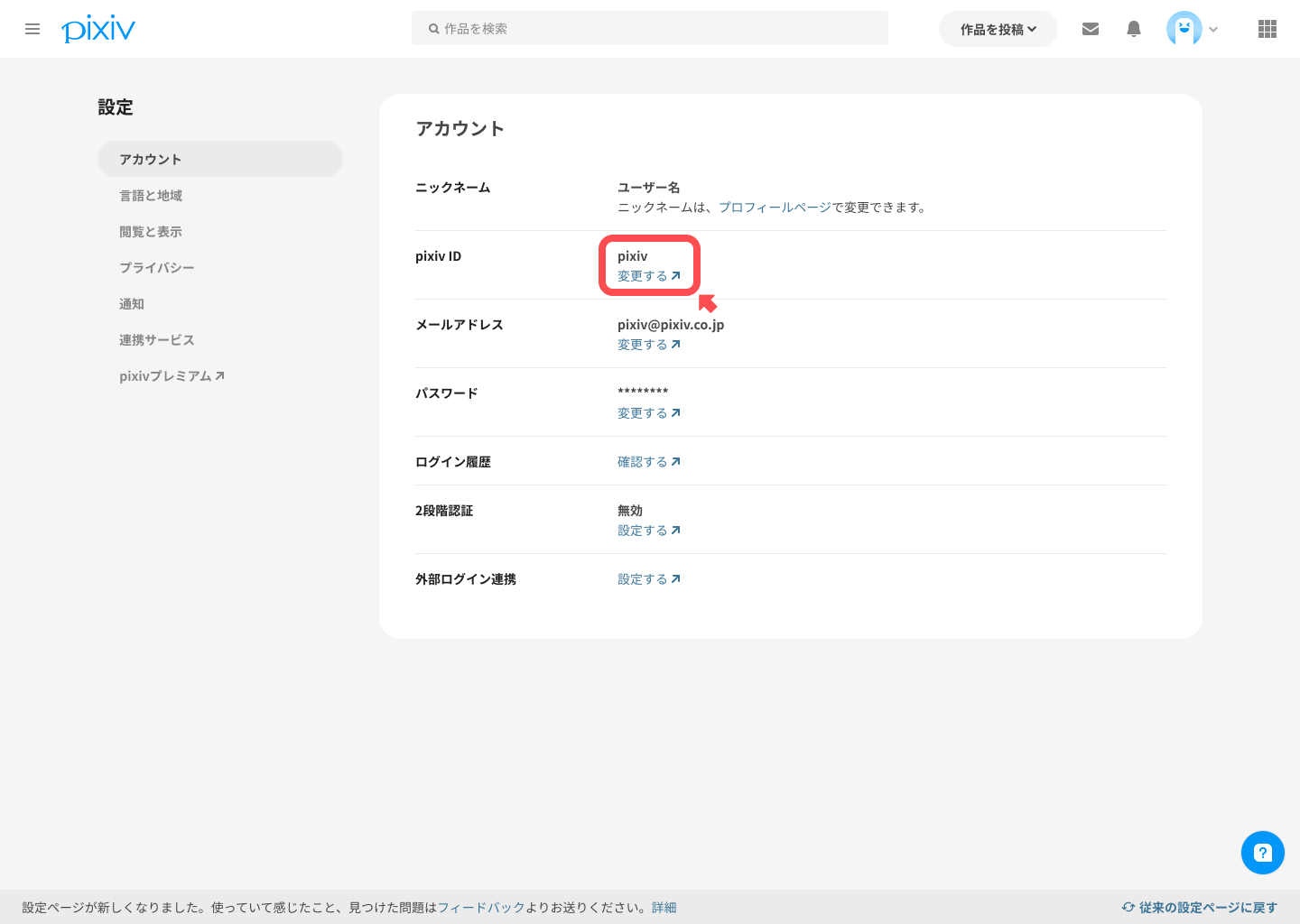Open the hamburger navigation menu
The image size is (1300, 924).
(x=32, y=28)
